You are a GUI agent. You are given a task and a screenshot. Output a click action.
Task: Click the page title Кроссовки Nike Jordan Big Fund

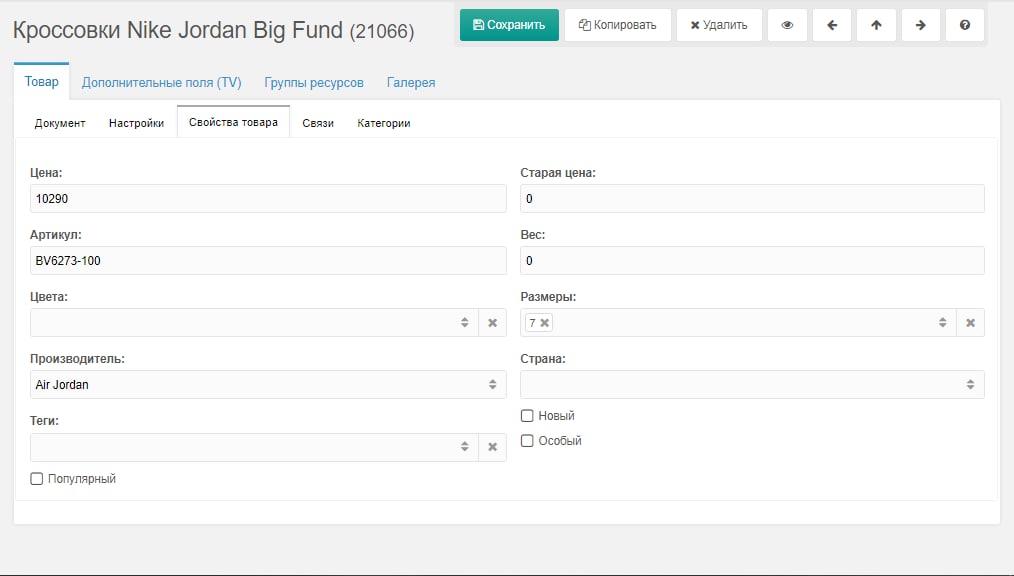(x=178, y=30)
